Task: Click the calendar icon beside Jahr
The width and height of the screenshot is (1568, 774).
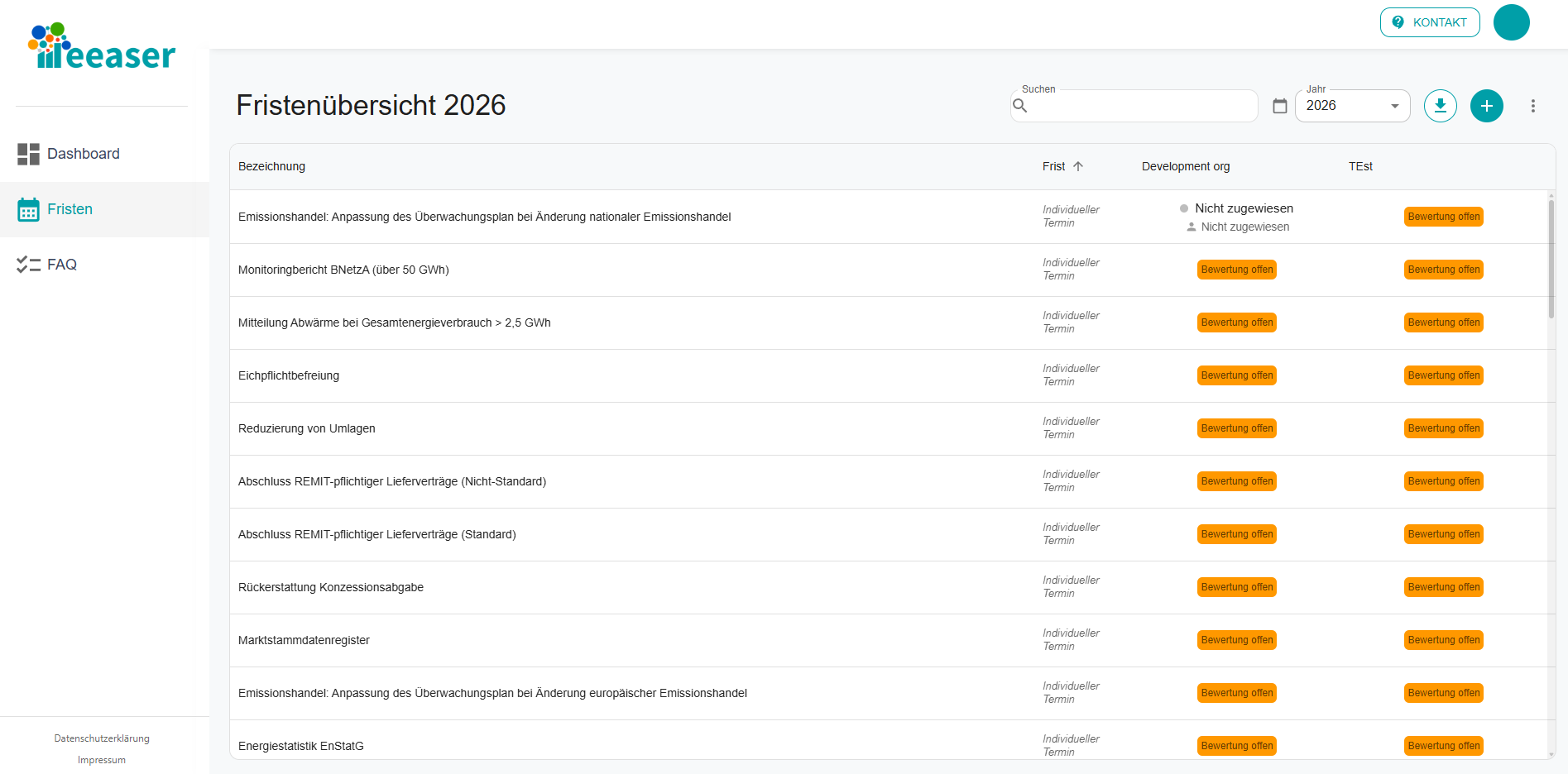Action: point(1279,106)
